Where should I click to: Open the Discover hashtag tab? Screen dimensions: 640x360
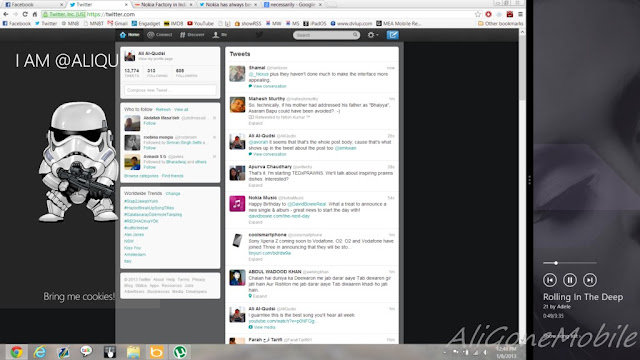pos(192,35)
